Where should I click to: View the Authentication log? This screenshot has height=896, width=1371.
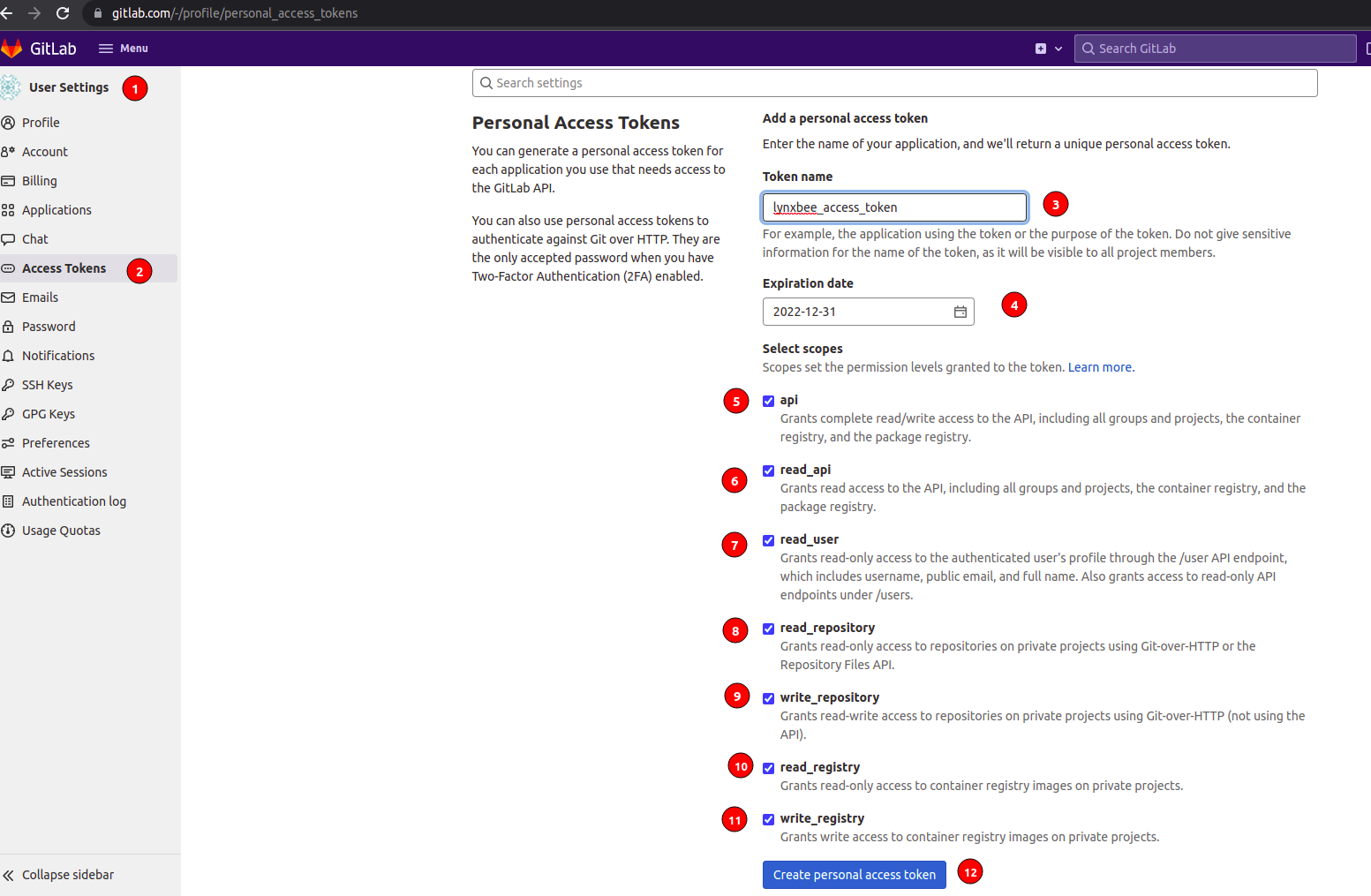point(74,501)
